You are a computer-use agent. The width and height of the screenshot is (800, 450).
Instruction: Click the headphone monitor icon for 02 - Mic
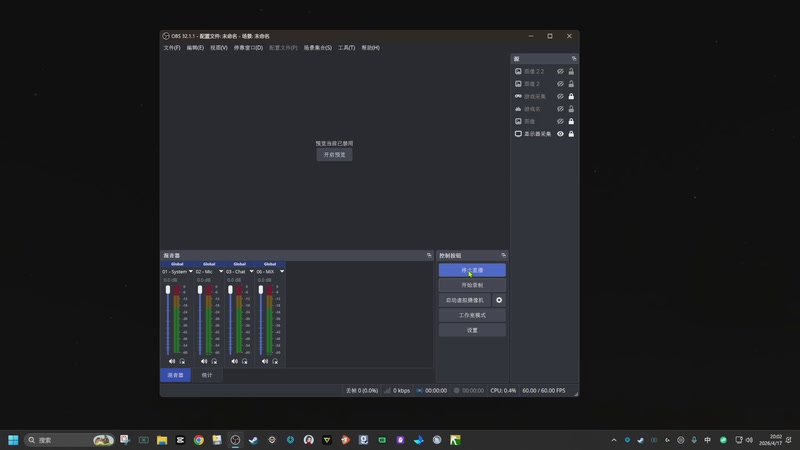[214, 361]
